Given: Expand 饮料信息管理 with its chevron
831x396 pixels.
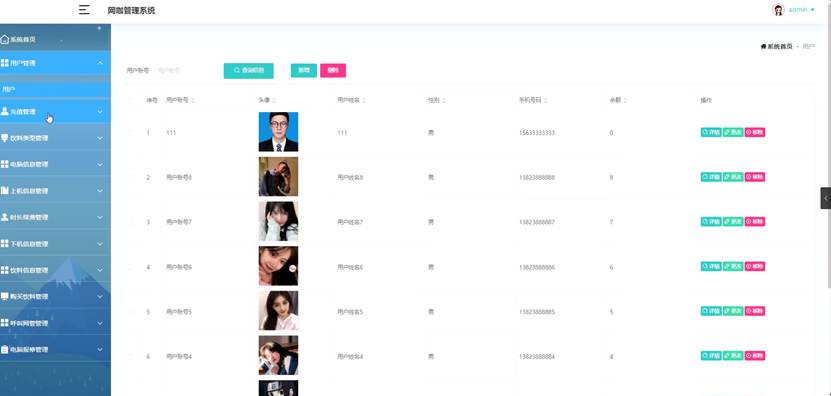Looking at the screenshot, I should 100,270.
